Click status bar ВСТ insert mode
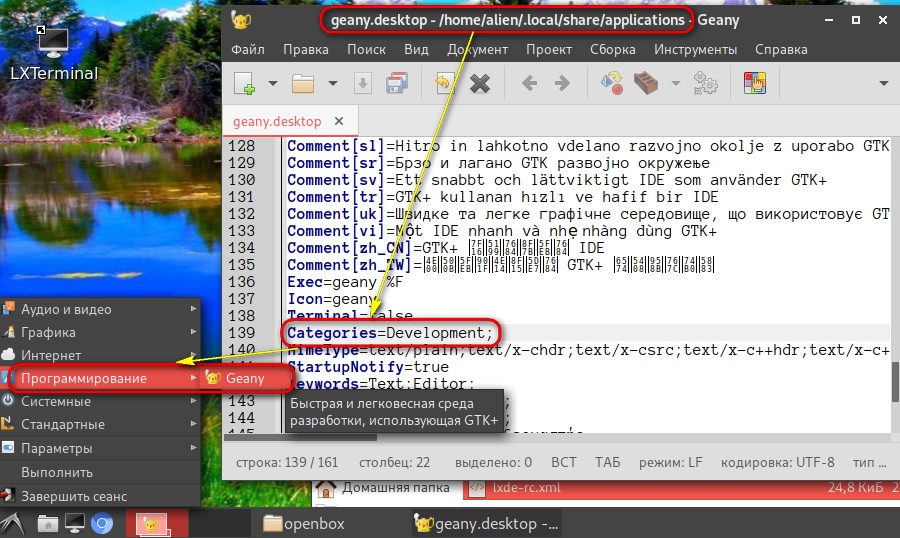Image resolution: width=900 pixels, height=538 pixels. point(564,462)
